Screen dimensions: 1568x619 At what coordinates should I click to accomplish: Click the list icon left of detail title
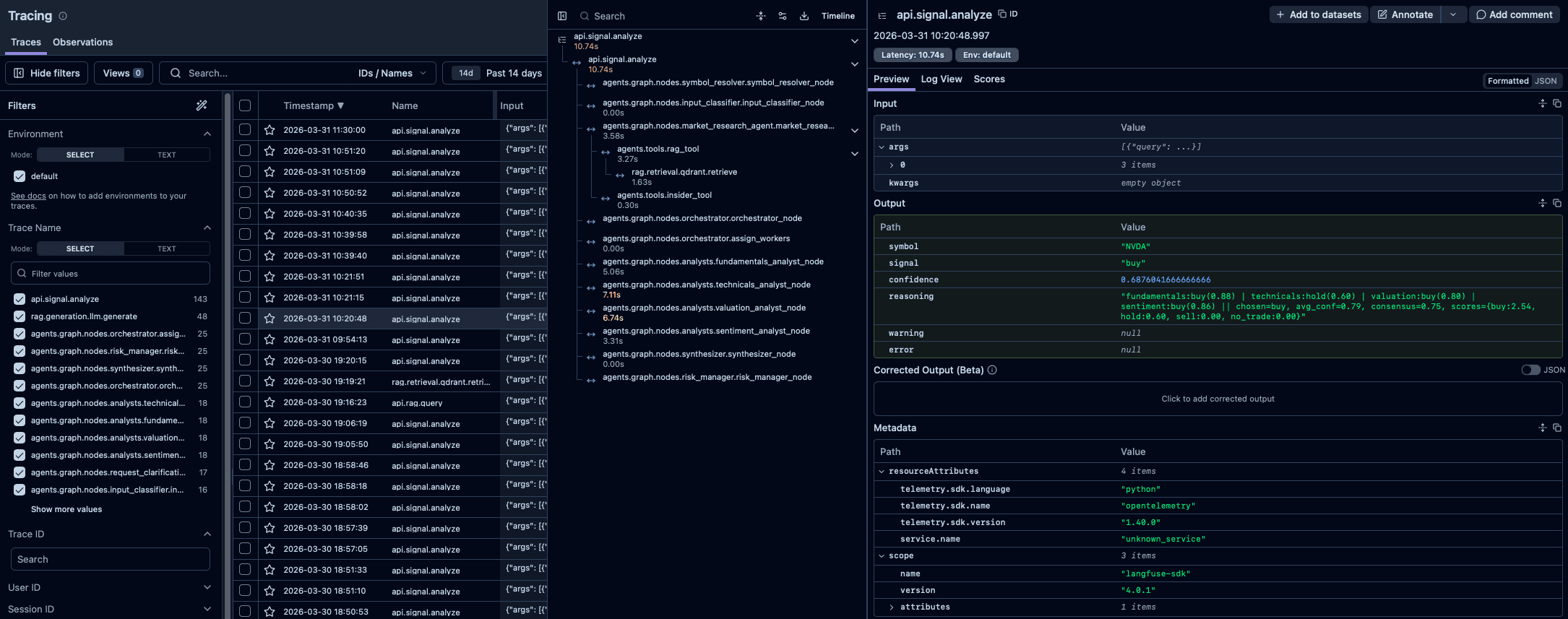click(882, 15)
